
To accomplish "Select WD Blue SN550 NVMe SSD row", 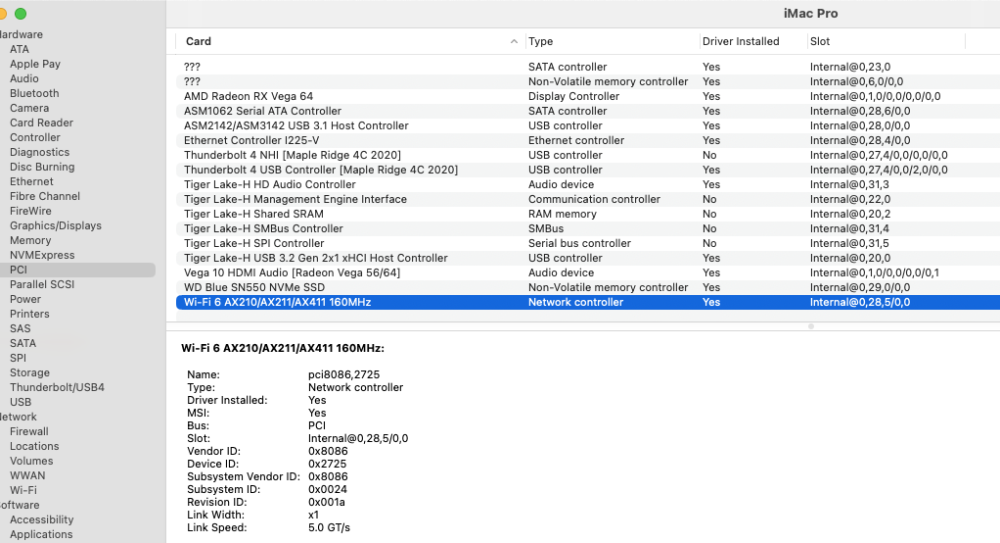I will pyautogui.click(x=588, y=287).
